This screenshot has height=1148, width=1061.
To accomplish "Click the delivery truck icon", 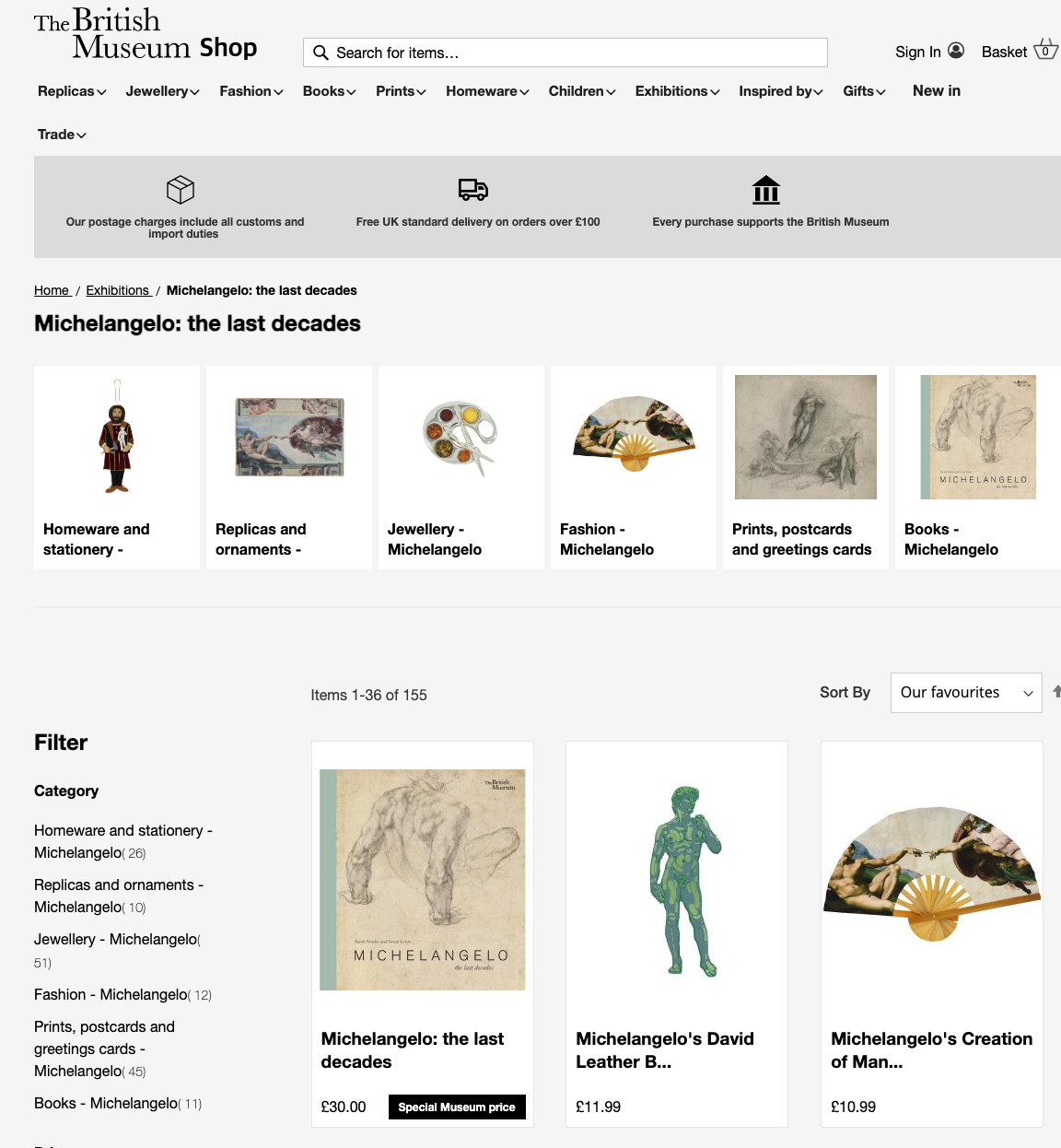I will pyautogui.click(x=473, y=190).
